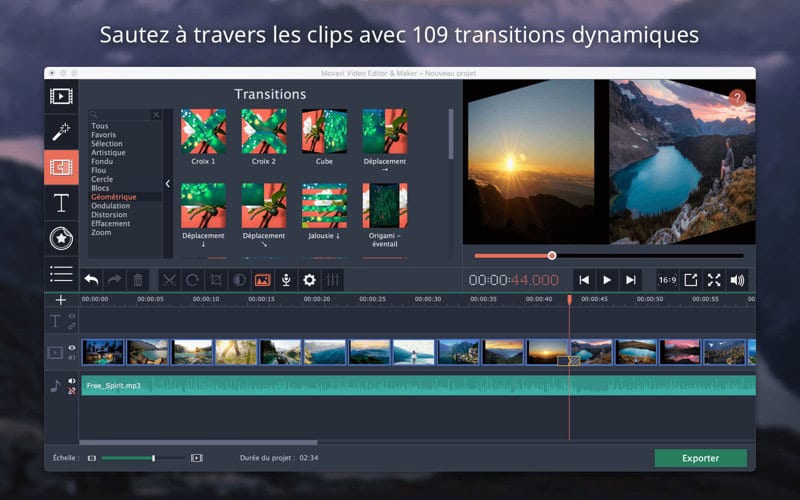Select the Favoris category
The height and width of the screenshot is (500, 800).
pyautogui.click(x=104, y=135)
